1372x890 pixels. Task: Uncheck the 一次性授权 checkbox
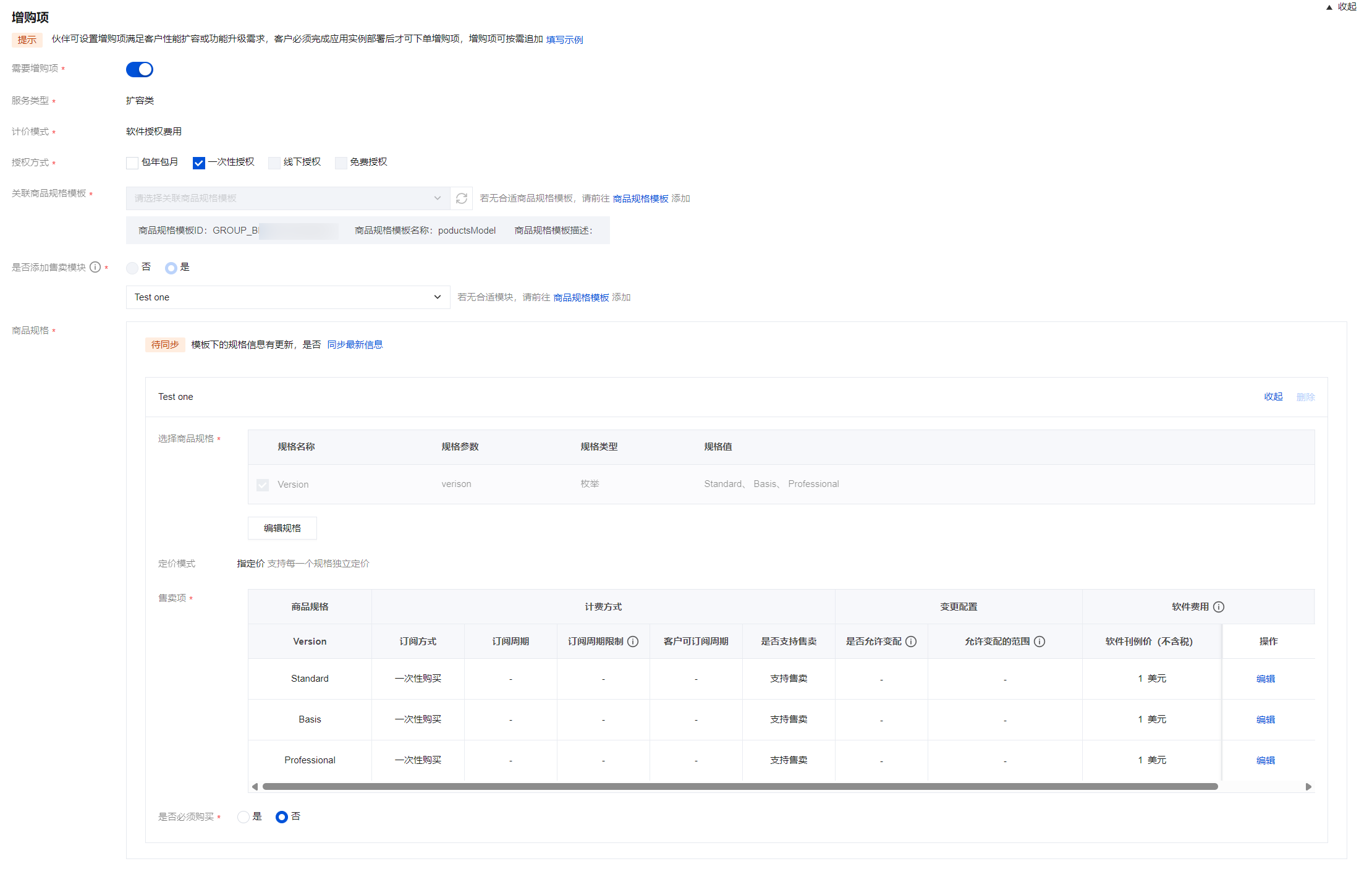tap(198, 163)
